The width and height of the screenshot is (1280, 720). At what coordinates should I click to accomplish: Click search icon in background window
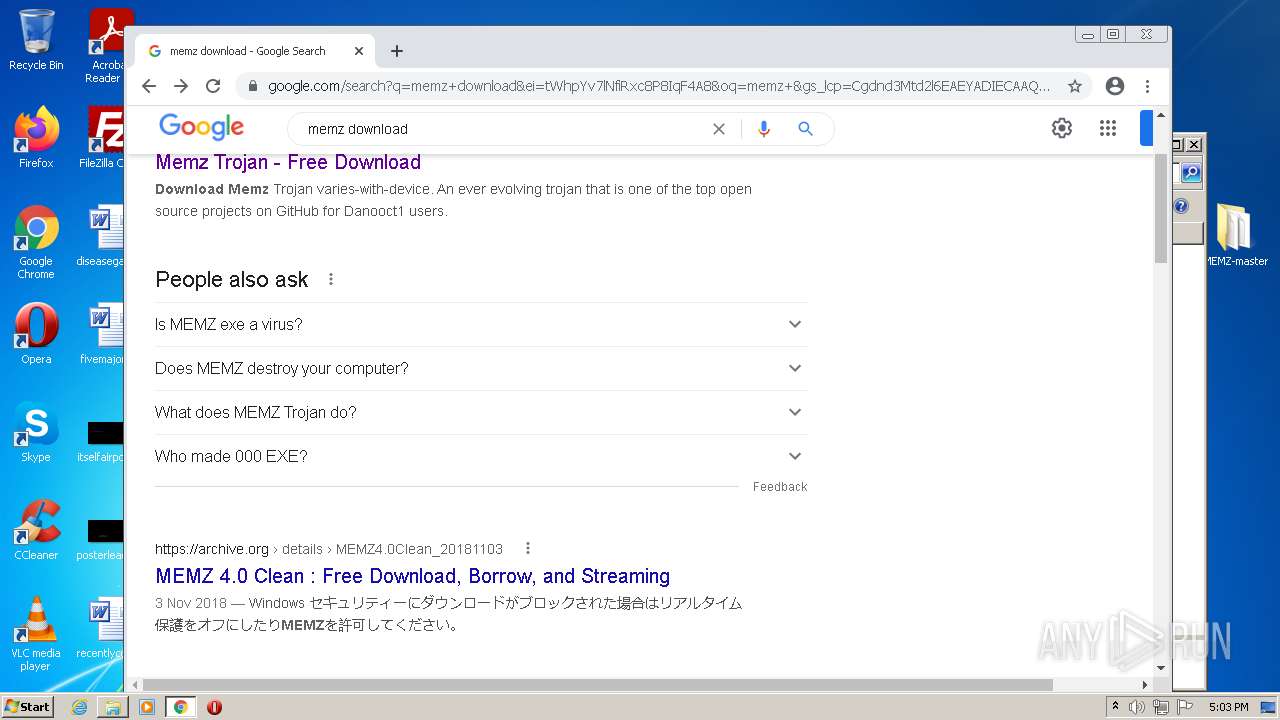[1190, 173]
